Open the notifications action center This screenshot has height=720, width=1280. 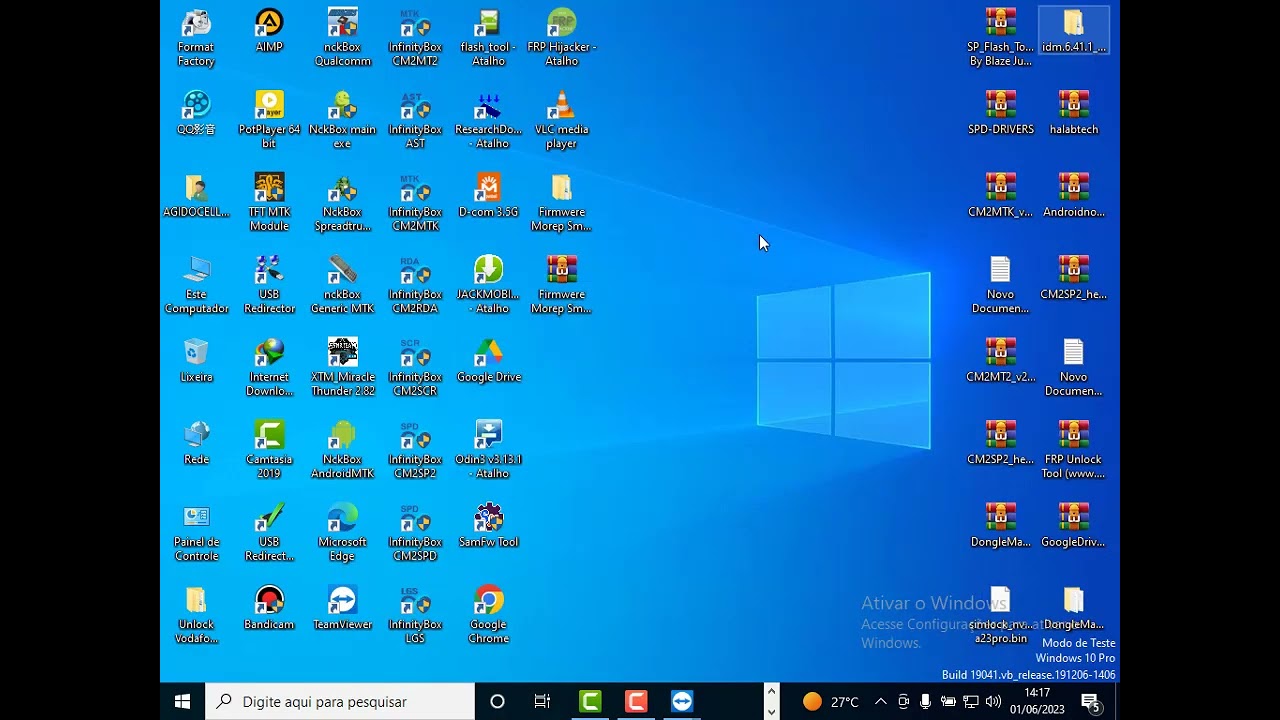pos(1091,703)
